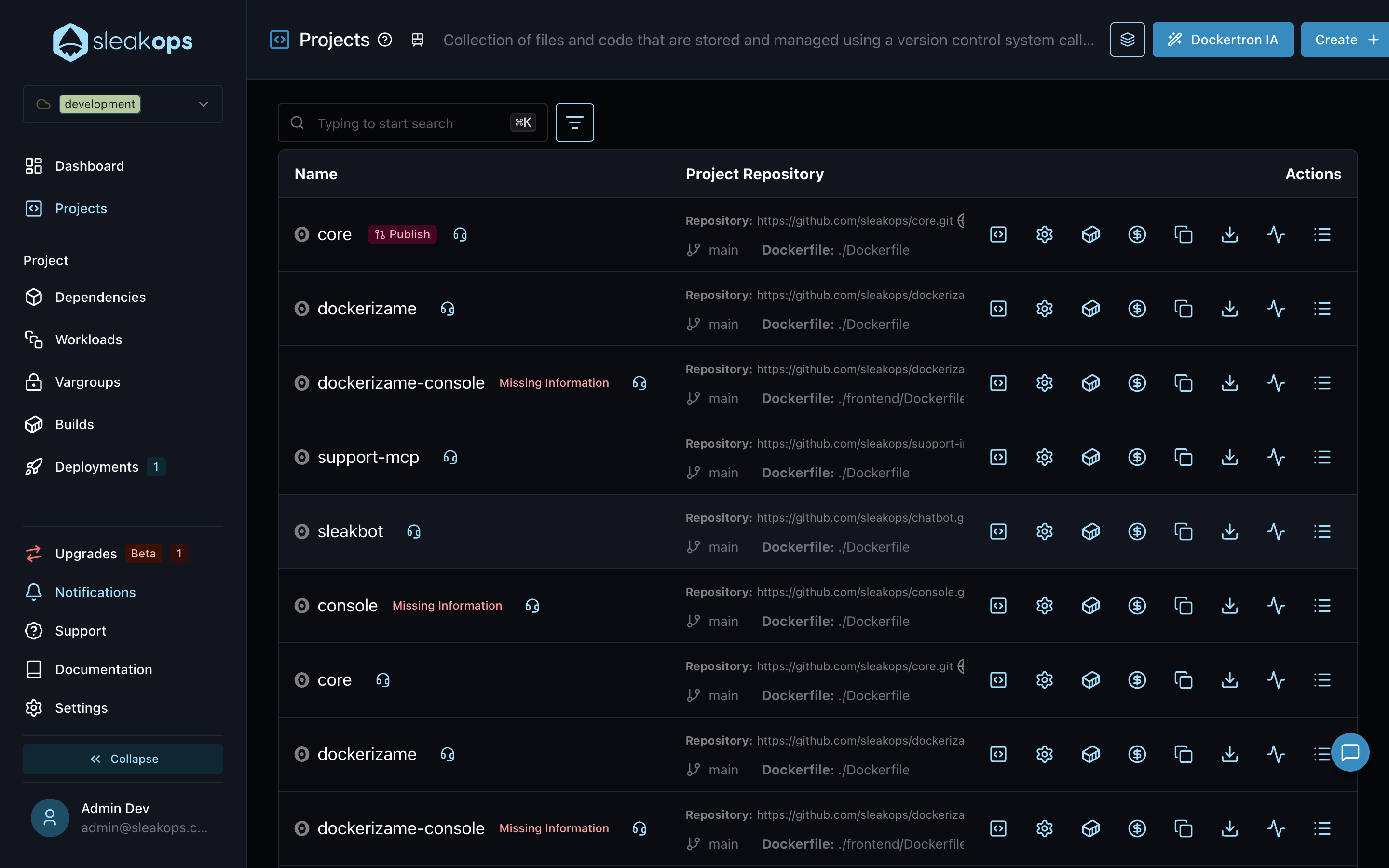Open code icon in console row
Screen dimensions: 1389x868
[x=998, y=606]
